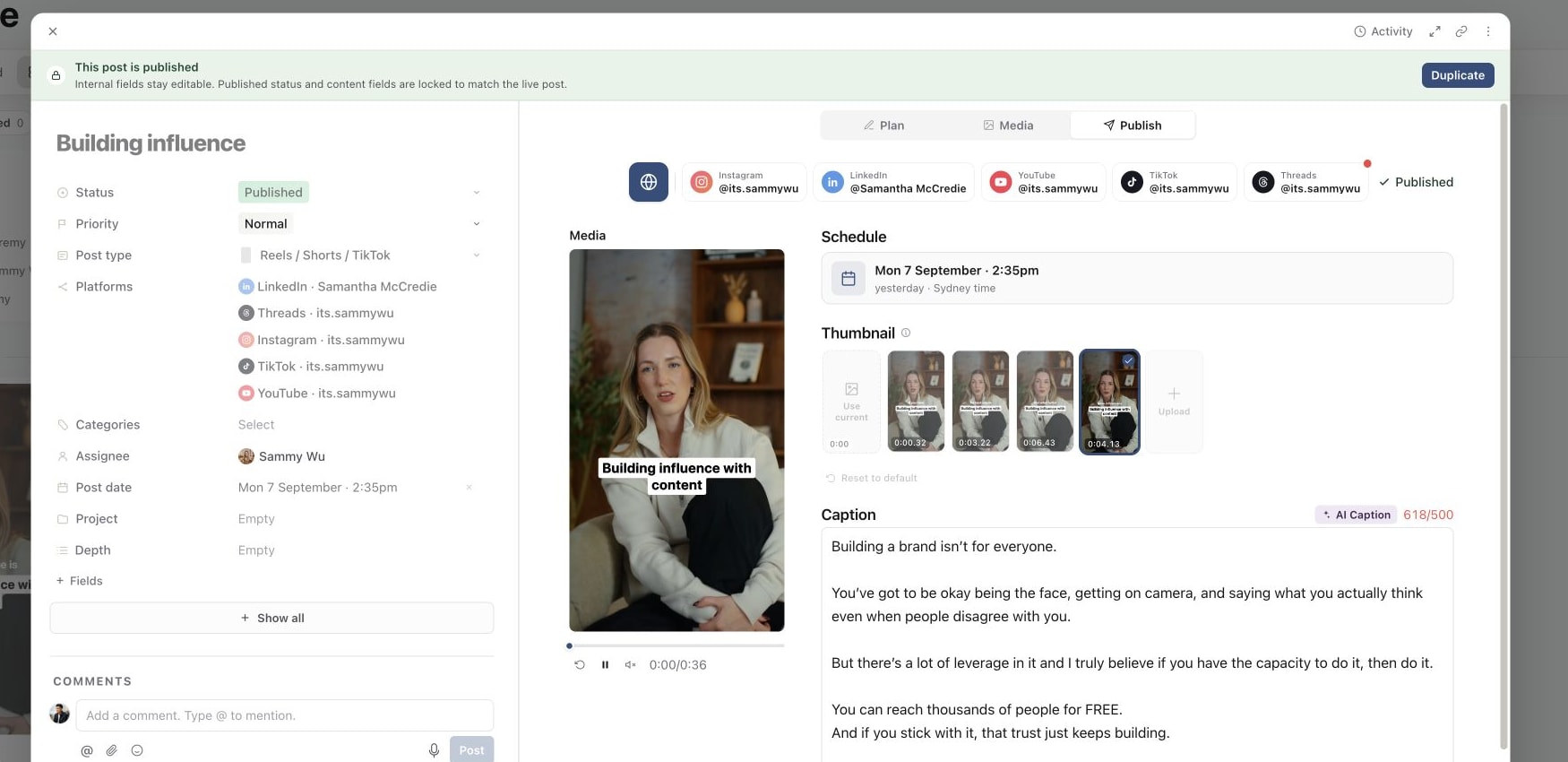Select the TikTok @its.sammywu account chip
Screen dimensions: 1568x762
point(1175,182)
